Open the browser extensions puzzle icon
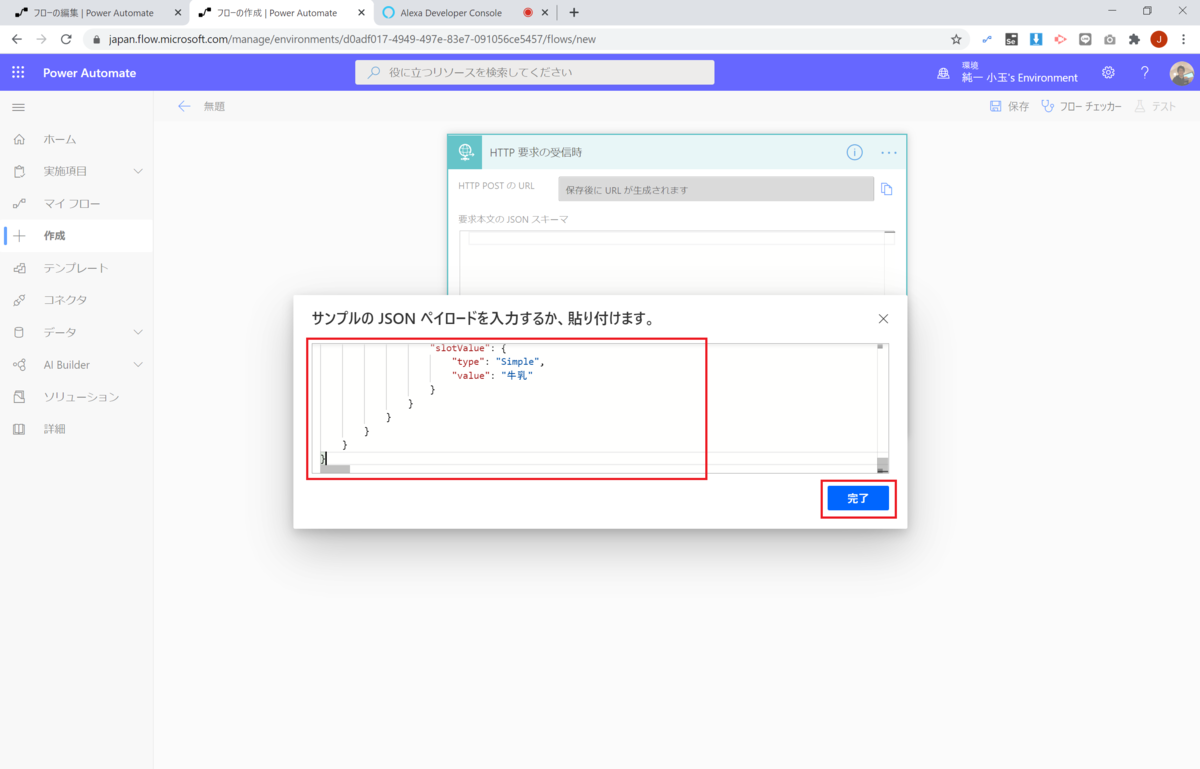 [1134, 39]
